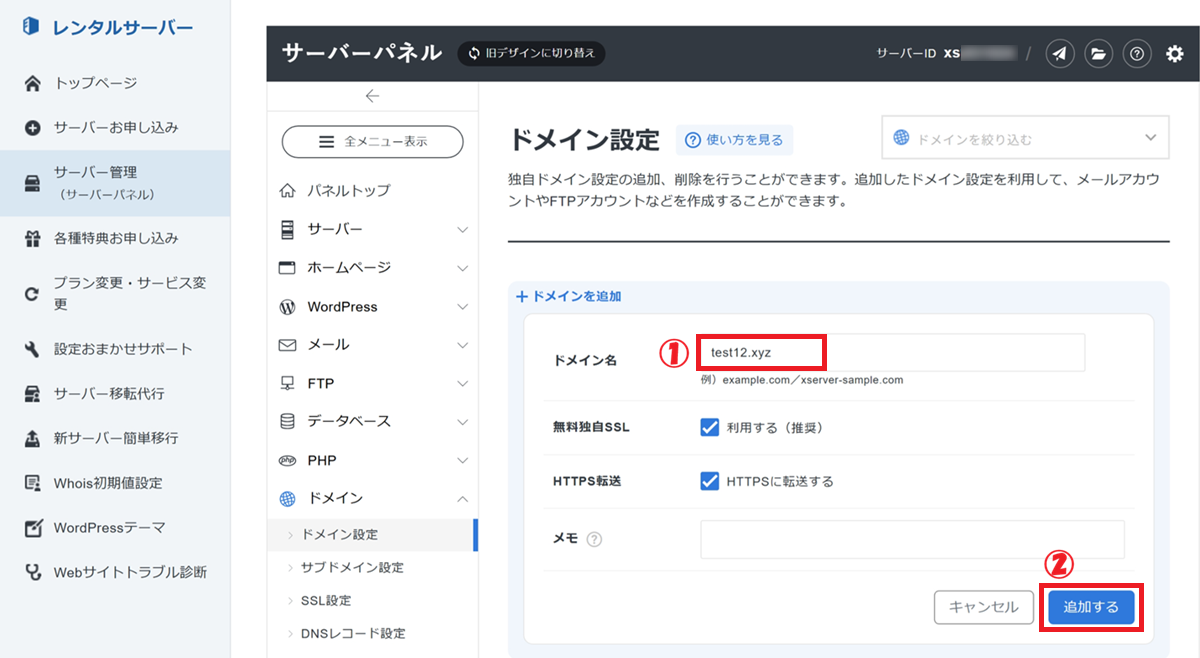Click the キャンセル button

click(983, 607)
